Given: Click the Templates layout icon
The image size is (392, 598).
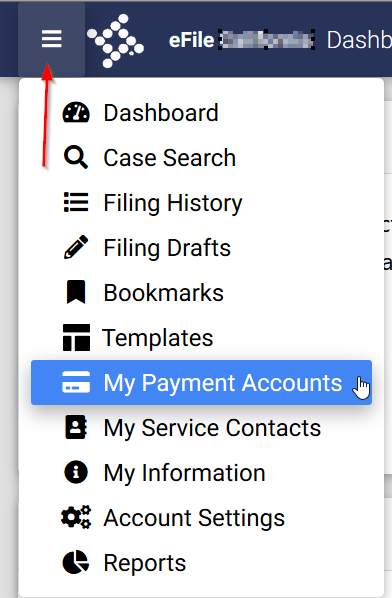Looking at the screenshot, I should (76, 338).
